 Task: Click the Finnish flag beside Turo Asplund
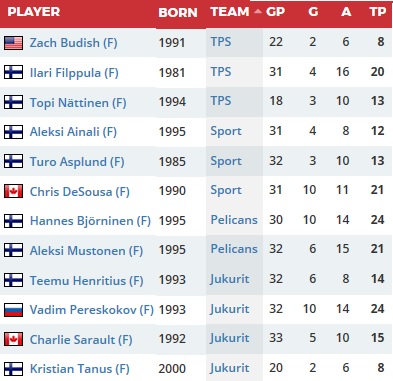(13, 161)
